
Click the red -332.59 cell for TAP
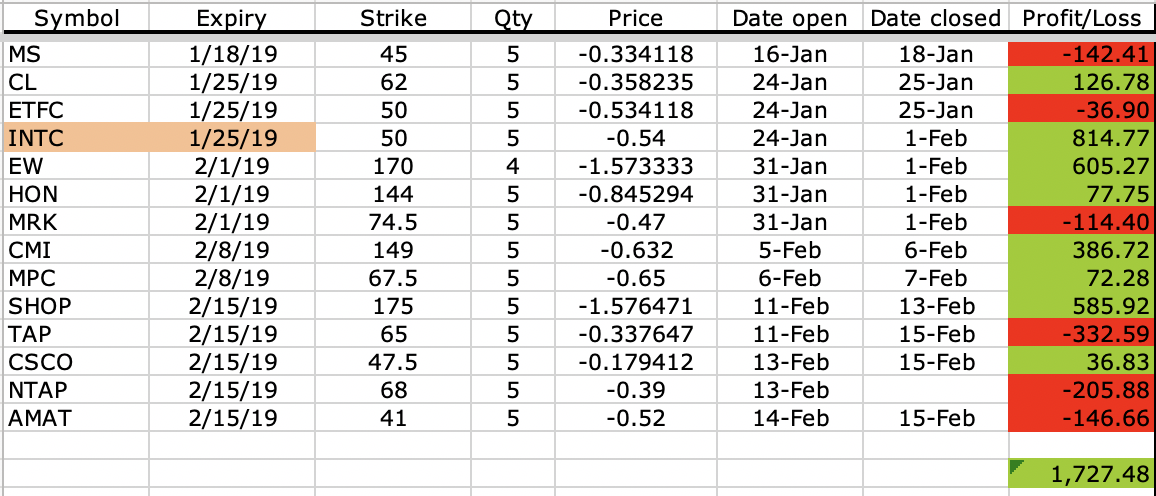point(1081,334)
